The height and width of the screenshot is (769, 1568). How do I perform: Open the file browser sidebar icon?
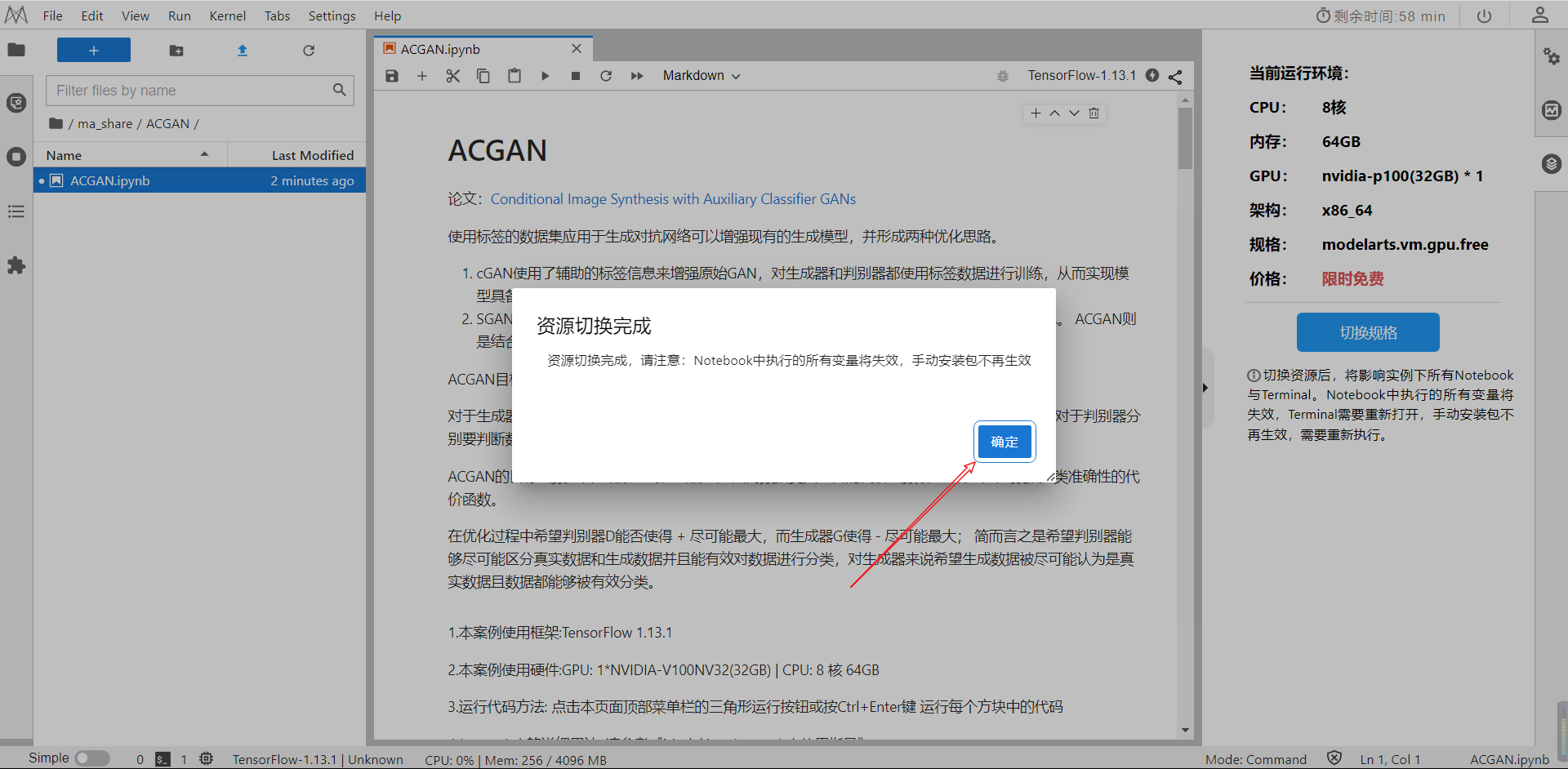tap(16, 50)
